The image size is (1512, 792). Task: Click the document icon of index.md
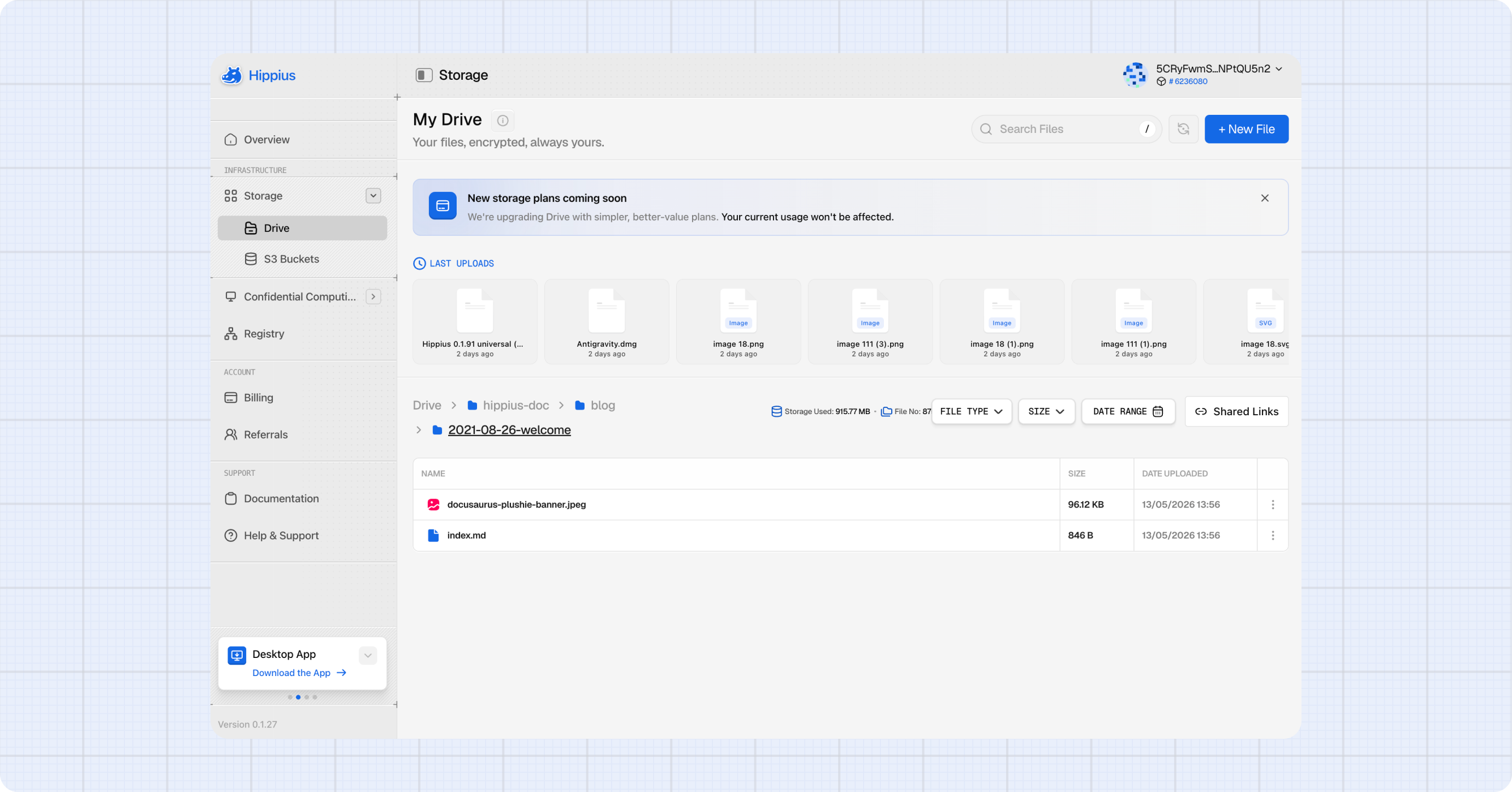coord(433,536)
